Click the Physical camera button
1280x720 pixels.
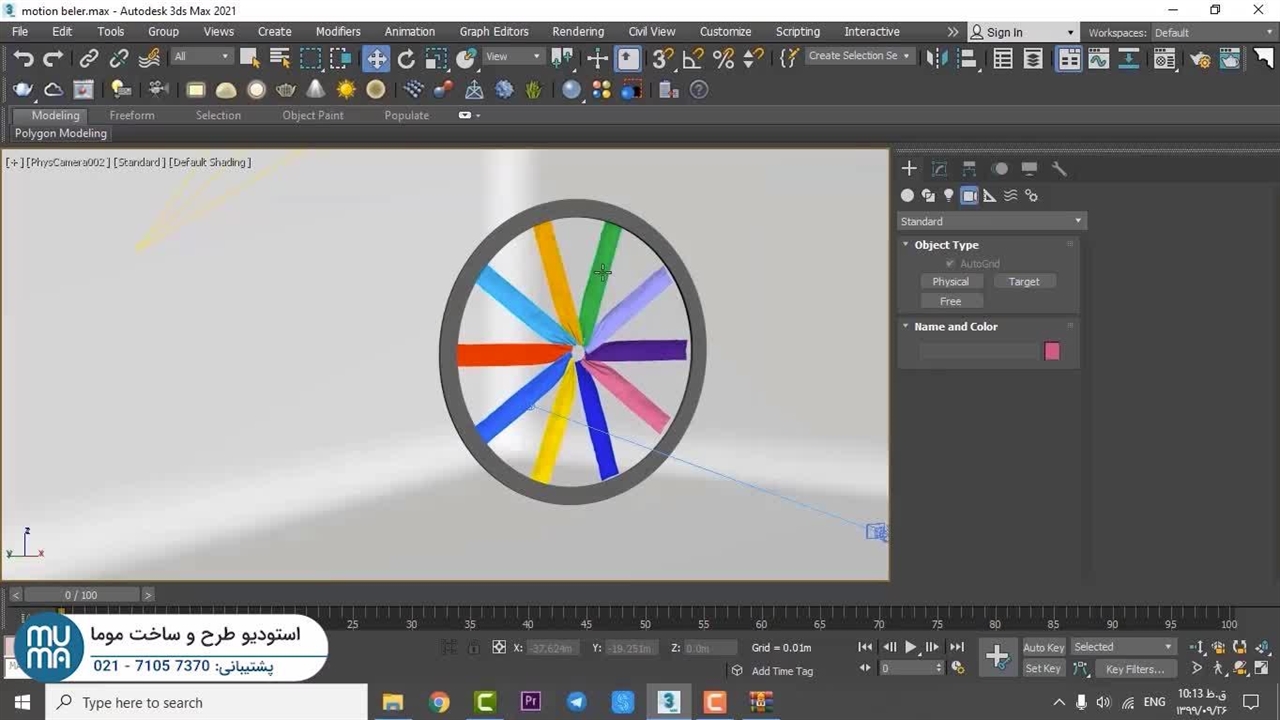point(950,282)
